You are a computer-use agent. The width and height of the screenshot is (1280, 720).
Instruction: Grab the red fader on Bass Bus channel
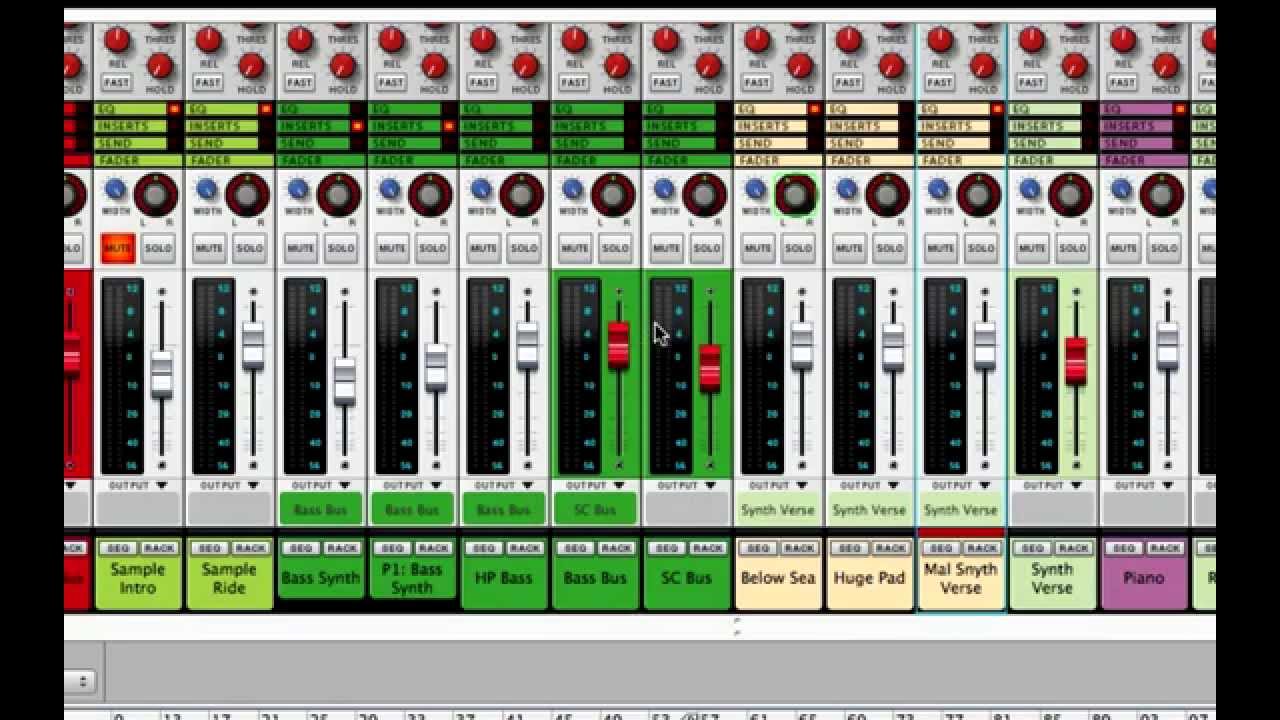pyautogui.click(x=618, y=344)
